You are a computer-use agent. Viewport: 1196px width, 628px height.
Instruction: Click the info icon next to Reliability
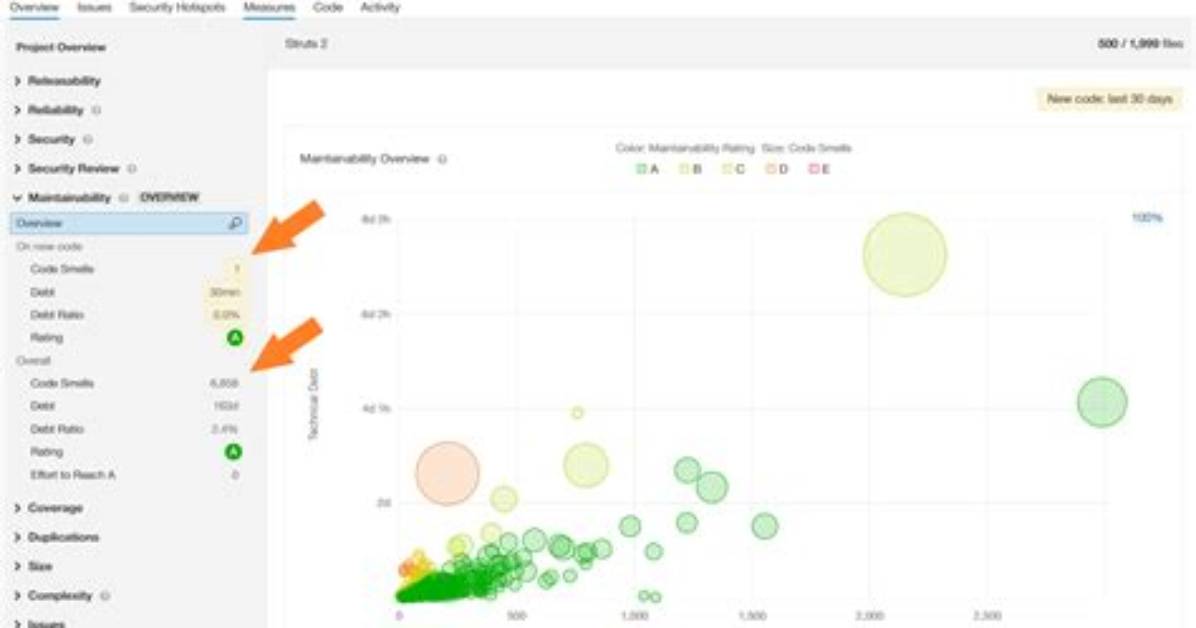point(96,110)
